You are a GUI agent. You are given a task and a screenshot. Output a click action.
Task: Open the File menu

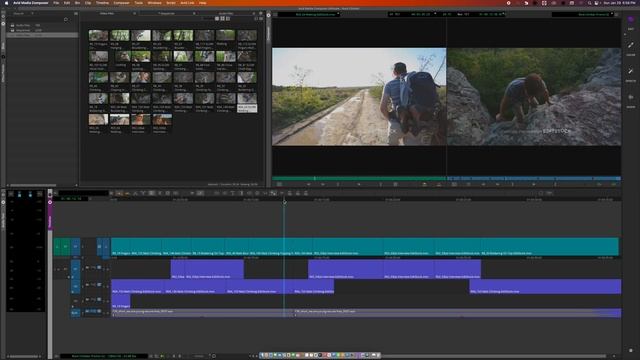(56, 3)
